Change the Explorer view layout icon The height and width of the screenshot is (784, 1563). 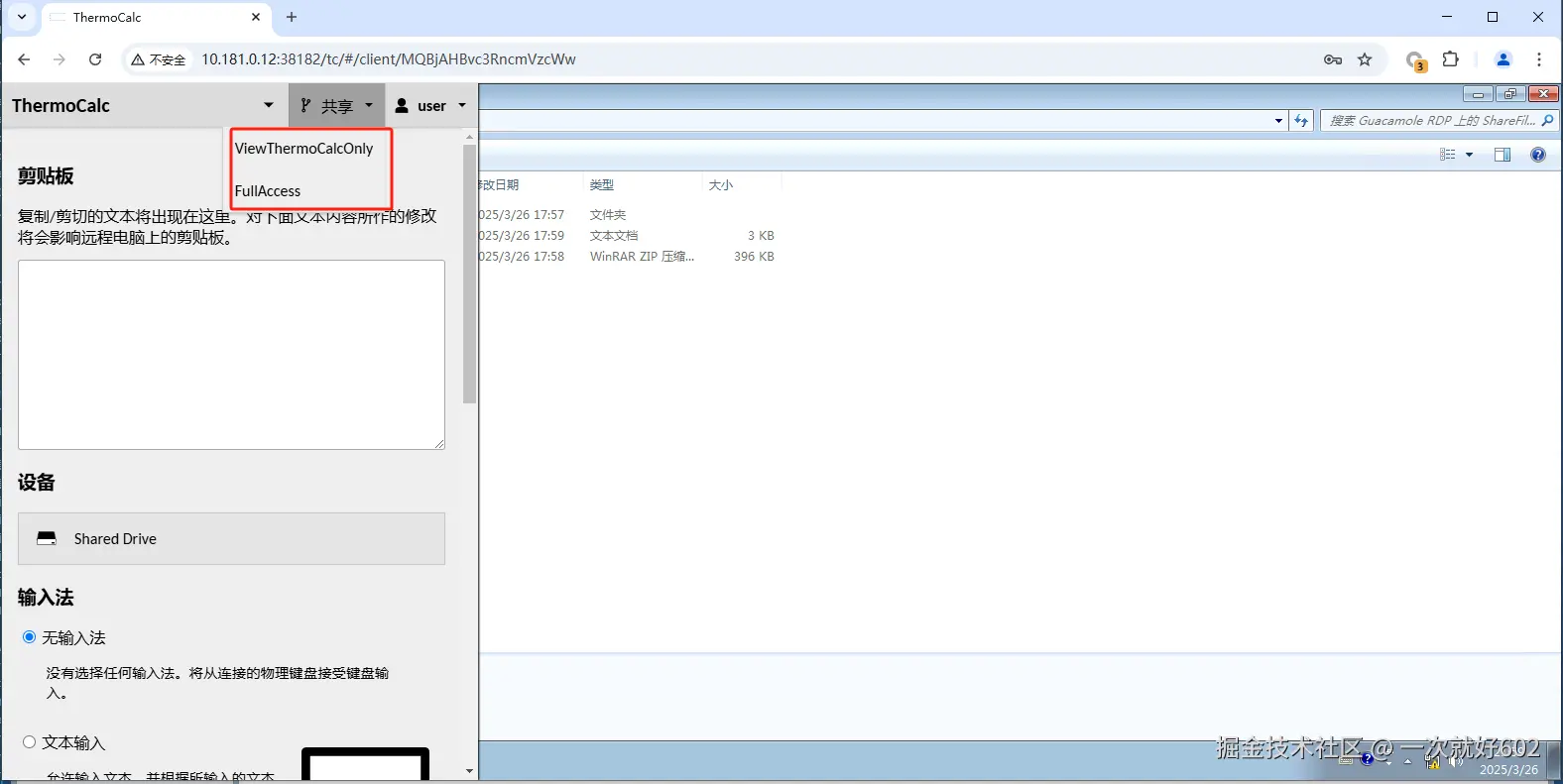pos(1448,155)
